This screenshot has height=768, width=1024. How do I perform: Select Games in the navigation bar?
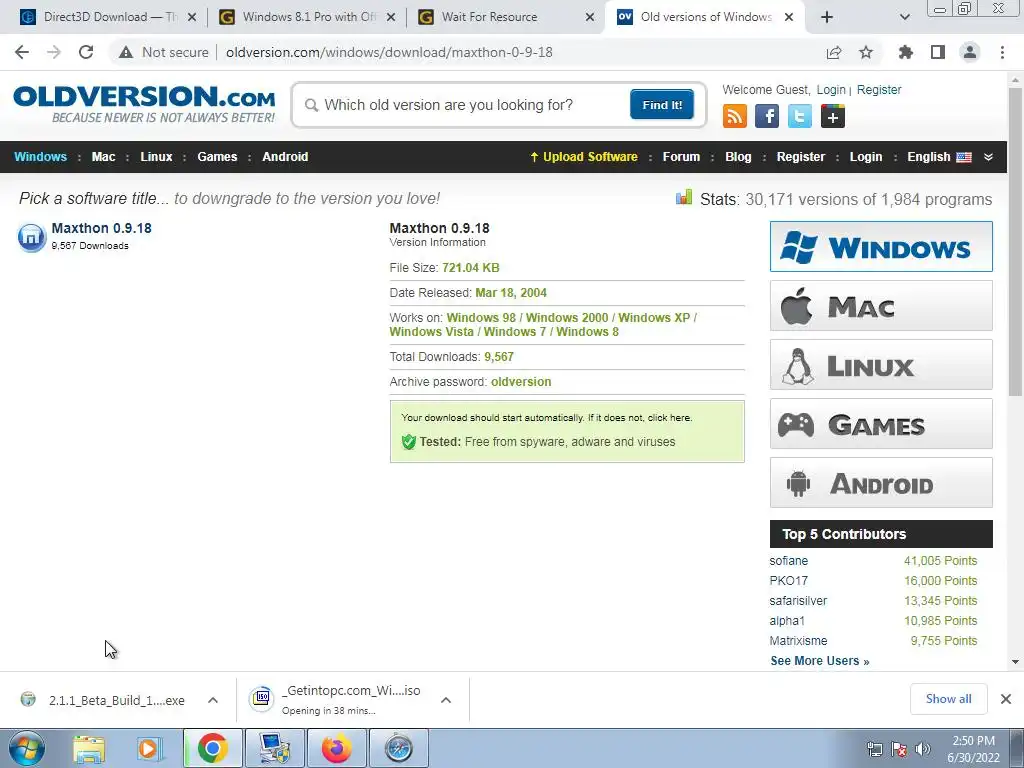[x=217, y=157]
